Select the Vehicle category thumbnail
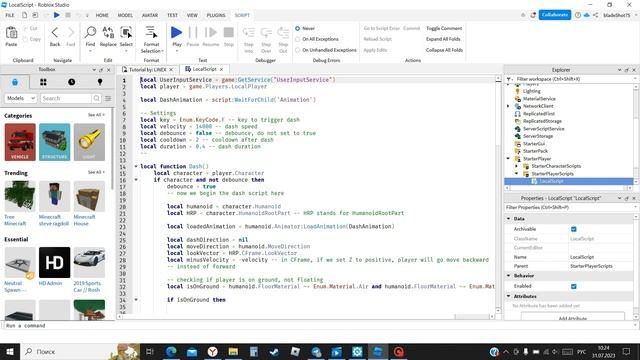Screen dimensions: 640x360 (20, 142)
